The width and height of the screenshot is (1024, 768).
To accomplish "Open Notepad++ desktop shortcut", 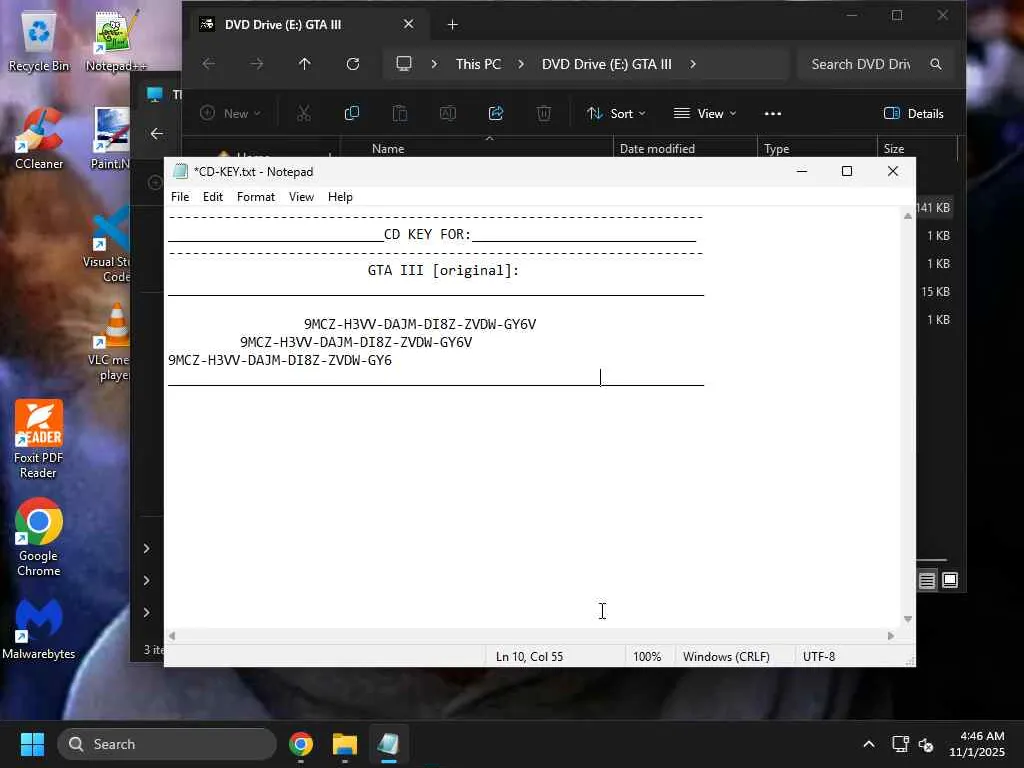I will [x=116, y=42].
